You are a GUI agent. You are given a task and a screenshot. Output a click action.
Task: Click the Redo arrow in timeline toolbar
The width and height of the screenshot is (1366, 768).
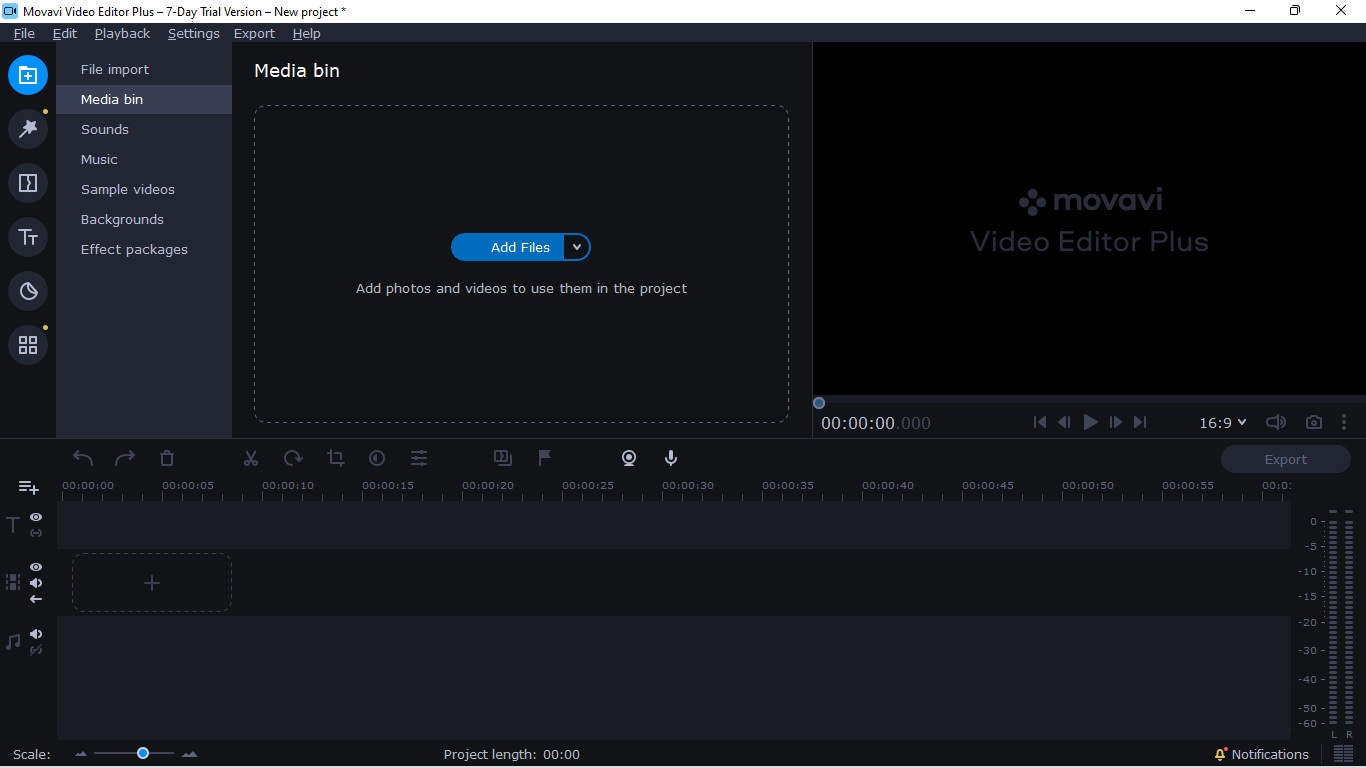[125, 458]
